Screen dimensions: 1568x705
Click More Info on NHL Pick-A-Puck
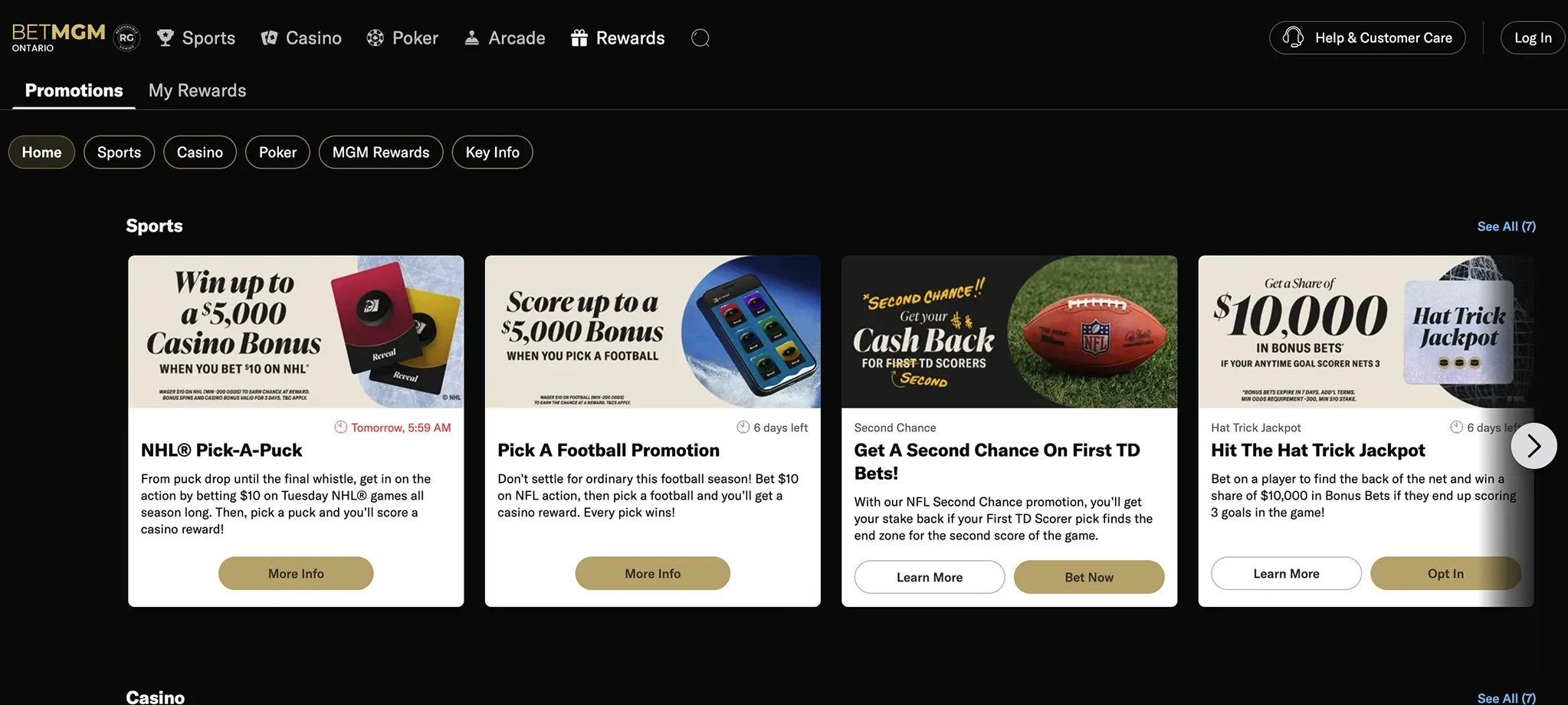pos(296,572)
